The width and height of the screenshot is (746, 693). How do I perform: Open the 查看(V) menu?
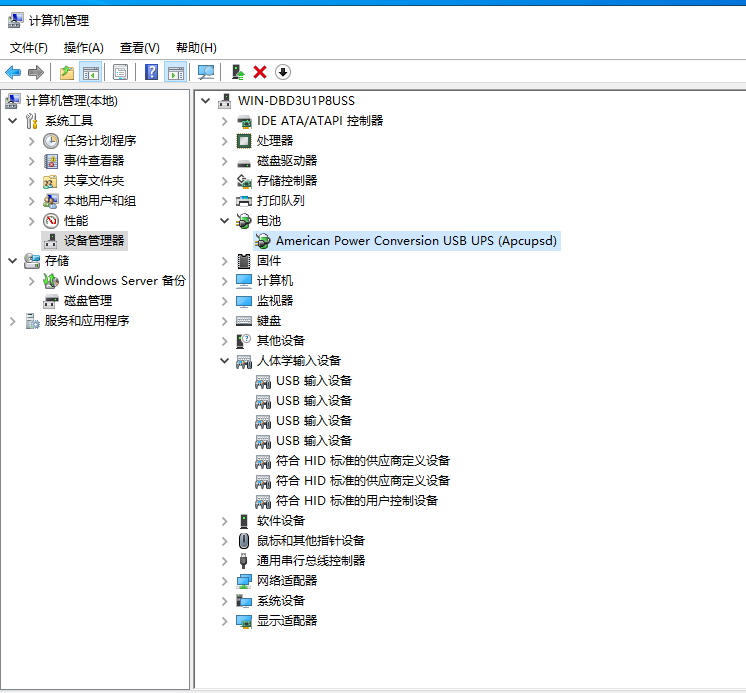click(139, 48)
